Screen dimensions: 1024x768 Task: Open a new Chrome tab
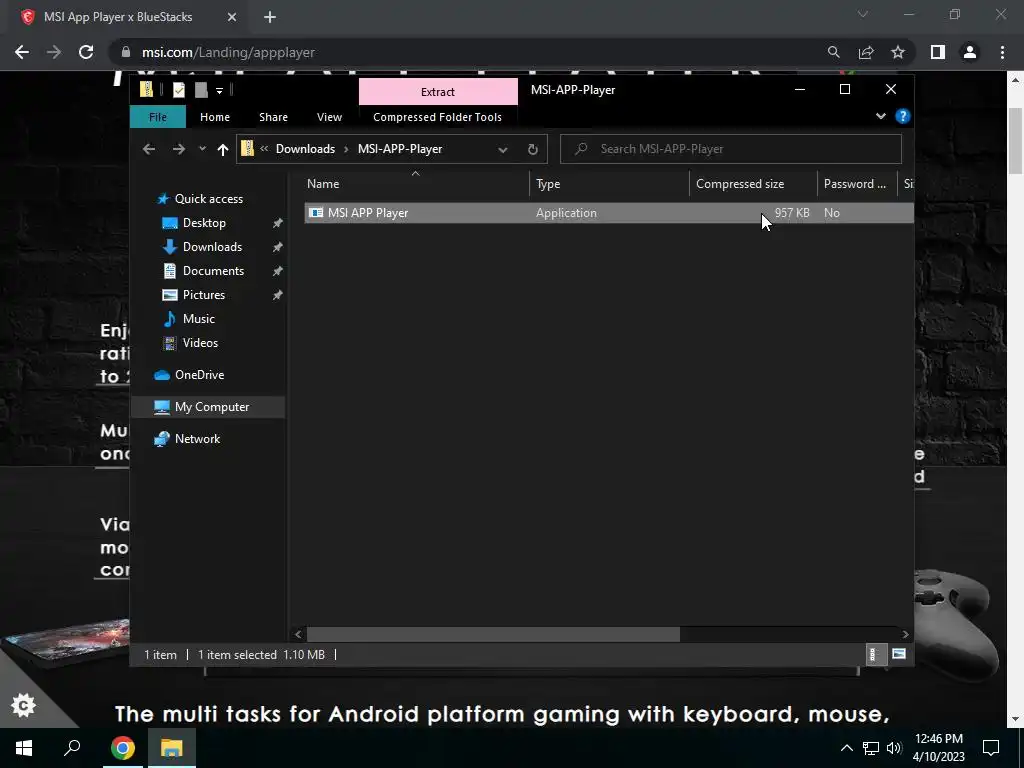pyautogui.click(x=270, y=17)
